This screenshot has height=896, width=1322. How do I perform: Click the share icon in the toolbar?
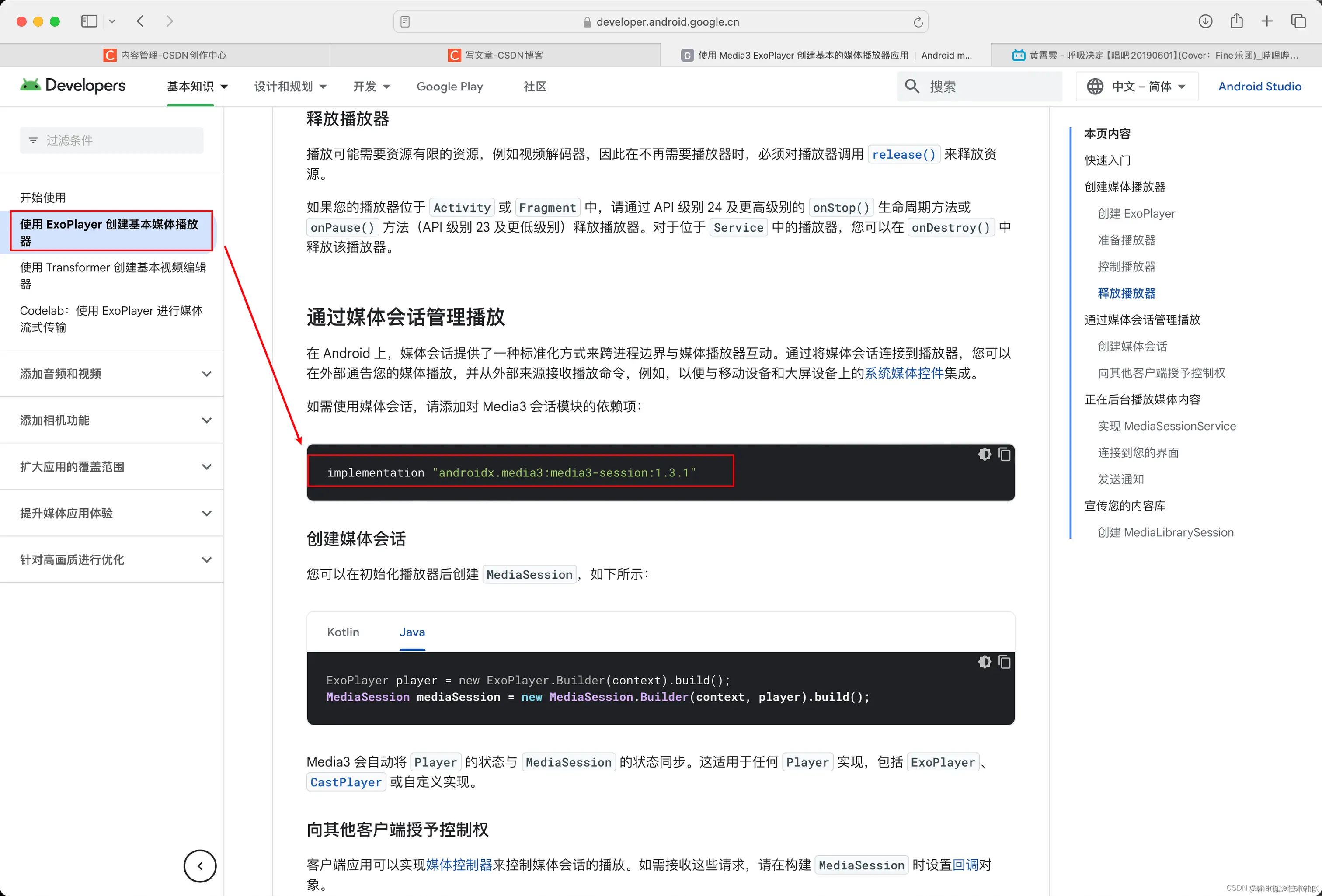click(x=1237, y=21)
